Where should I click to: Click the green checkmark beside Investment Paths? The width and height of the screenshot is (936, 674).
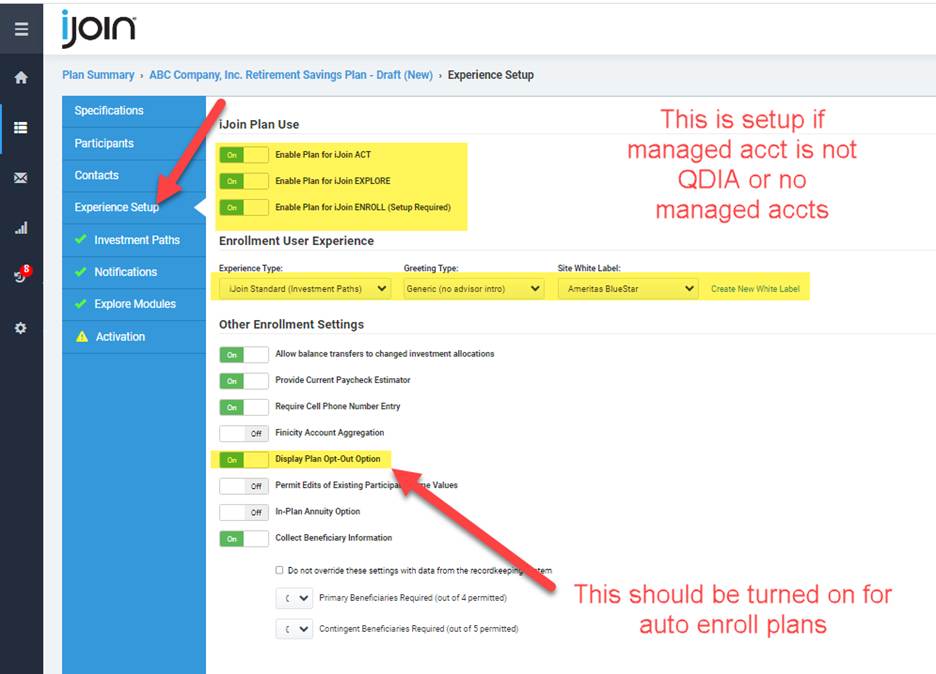81,239
